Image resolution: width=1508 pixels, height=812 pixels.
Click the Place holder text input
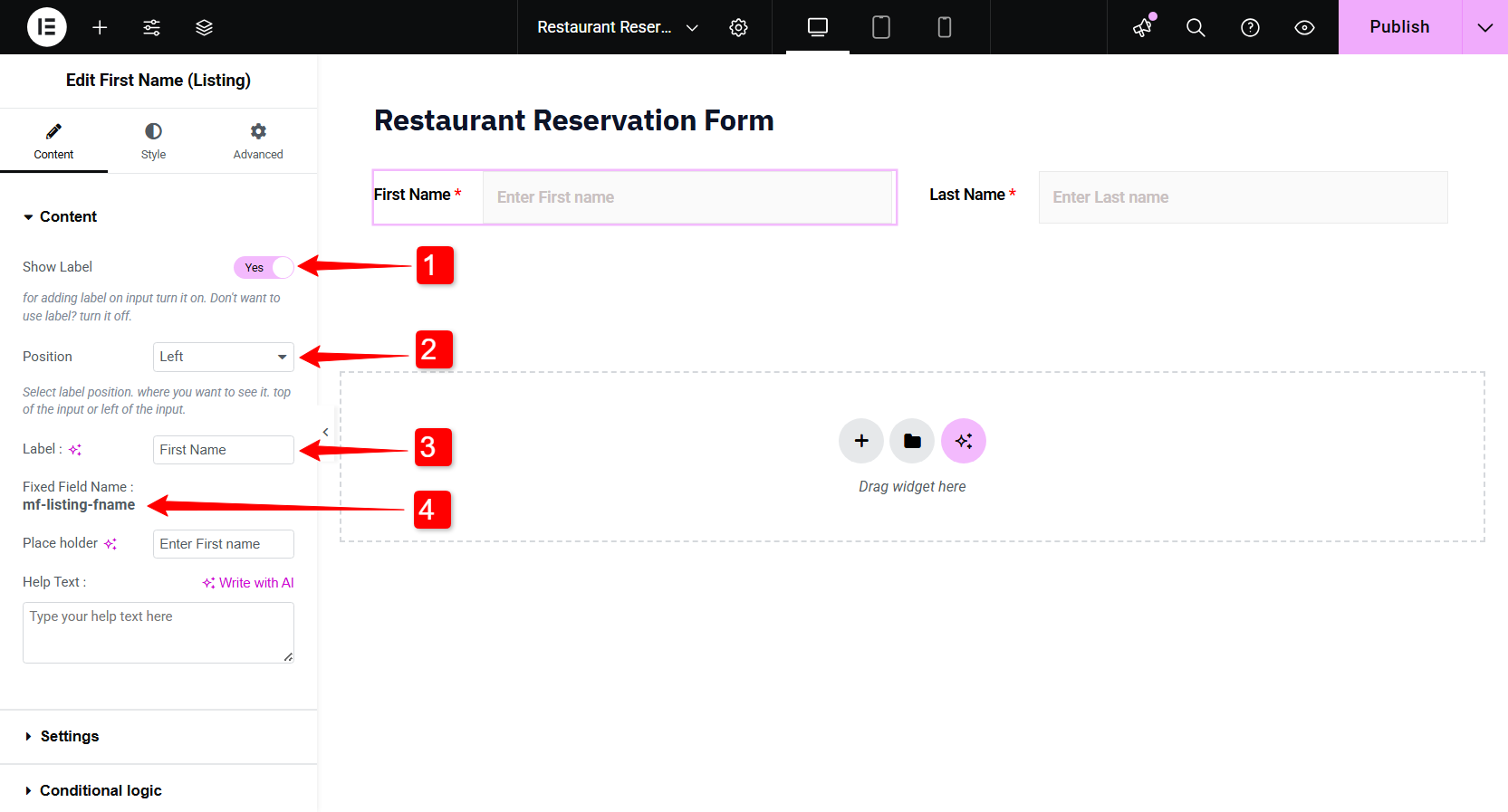pos(224,544)
